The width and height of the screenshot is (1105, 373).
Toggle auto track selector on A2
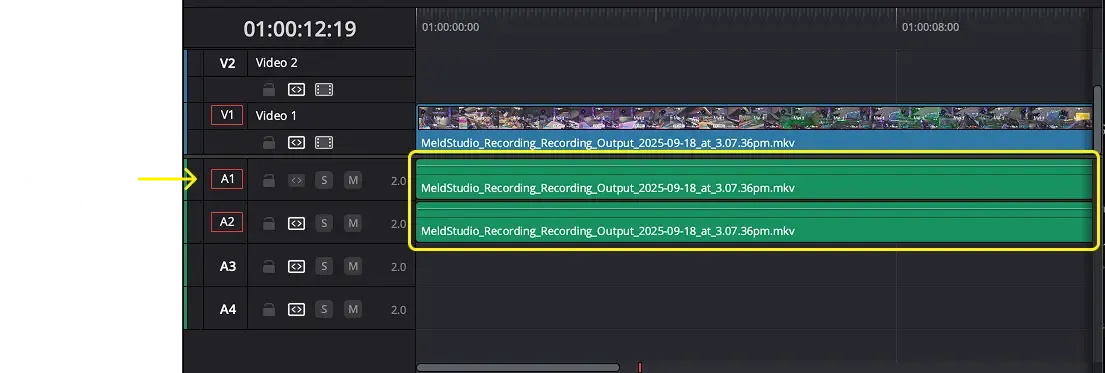(297, 224)
